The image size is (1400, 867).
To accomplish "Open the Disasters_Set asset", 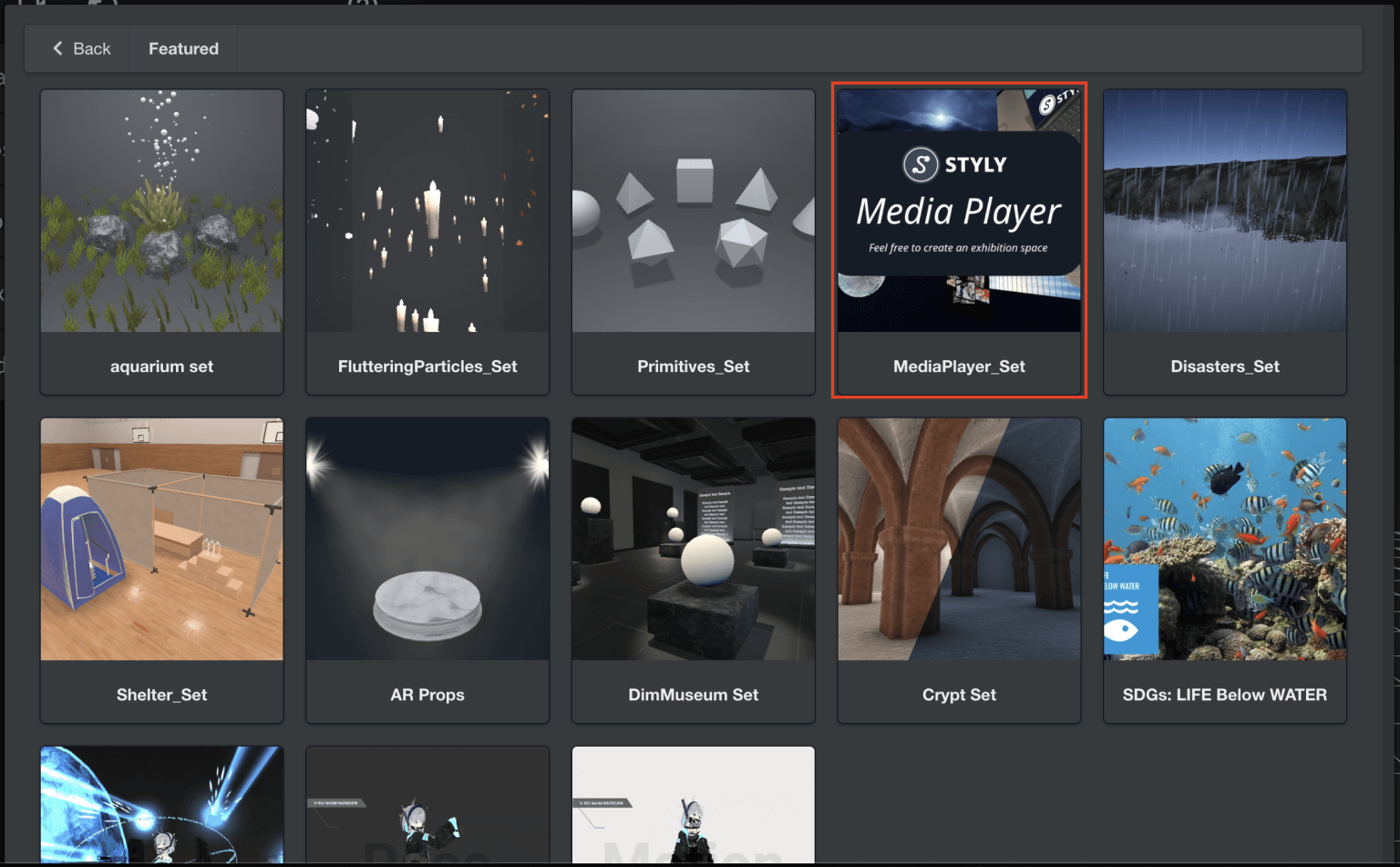I will pos(1225,210).
